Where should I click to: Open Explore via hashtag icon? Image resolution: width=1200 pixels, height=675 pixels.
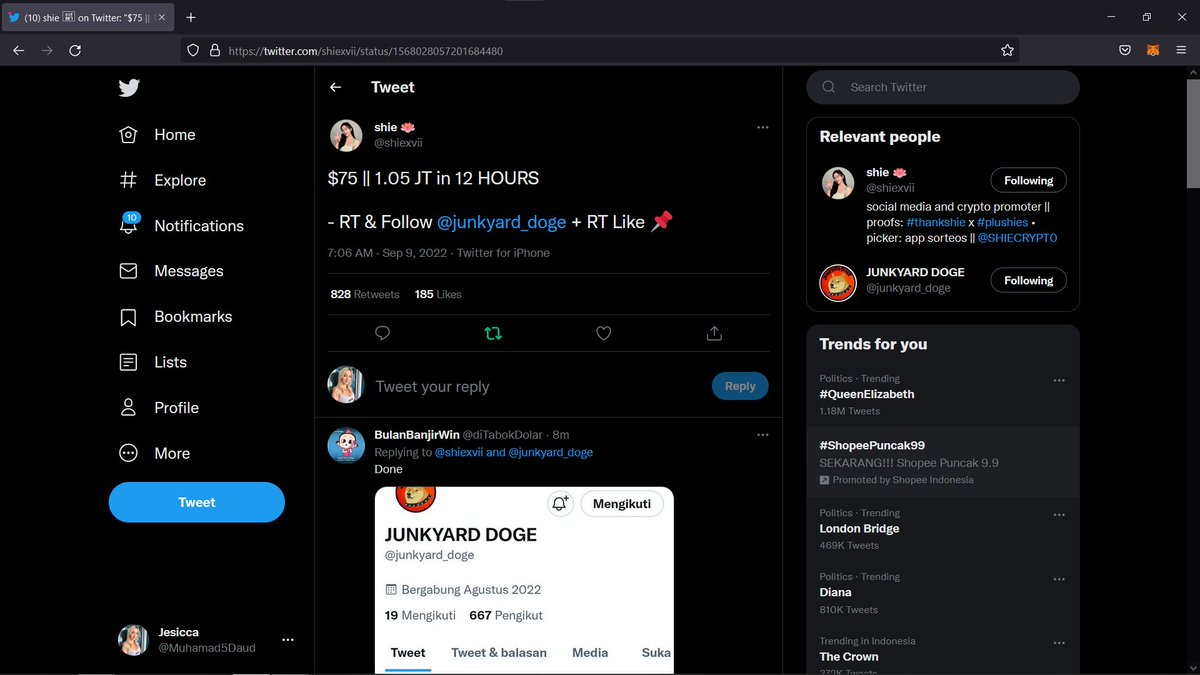tap(128, 180)
